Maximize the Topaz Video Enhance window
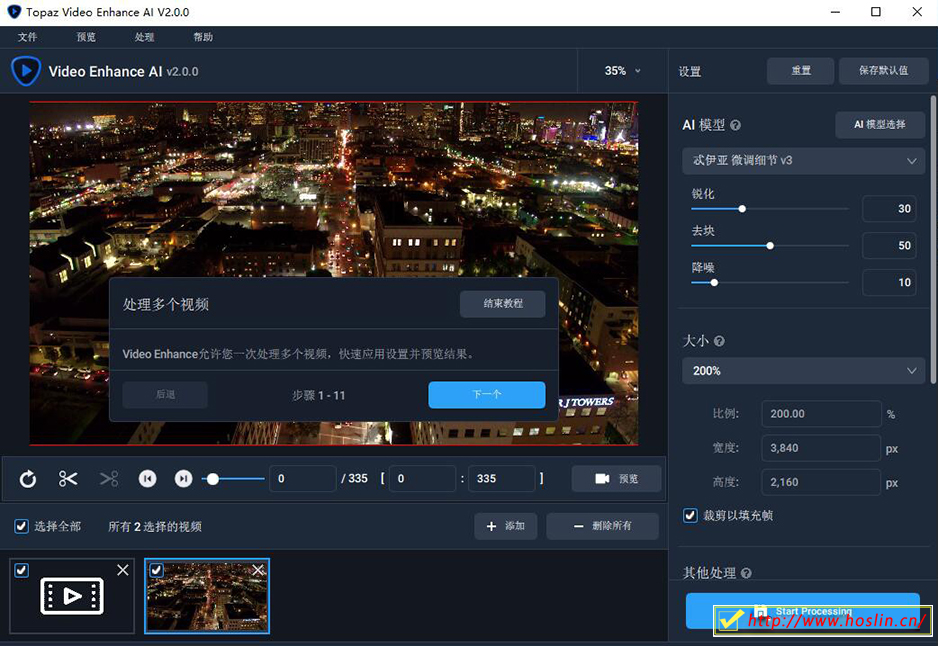Image resolution: width=938 pixels, height=646 pixels. click(876, 12)
